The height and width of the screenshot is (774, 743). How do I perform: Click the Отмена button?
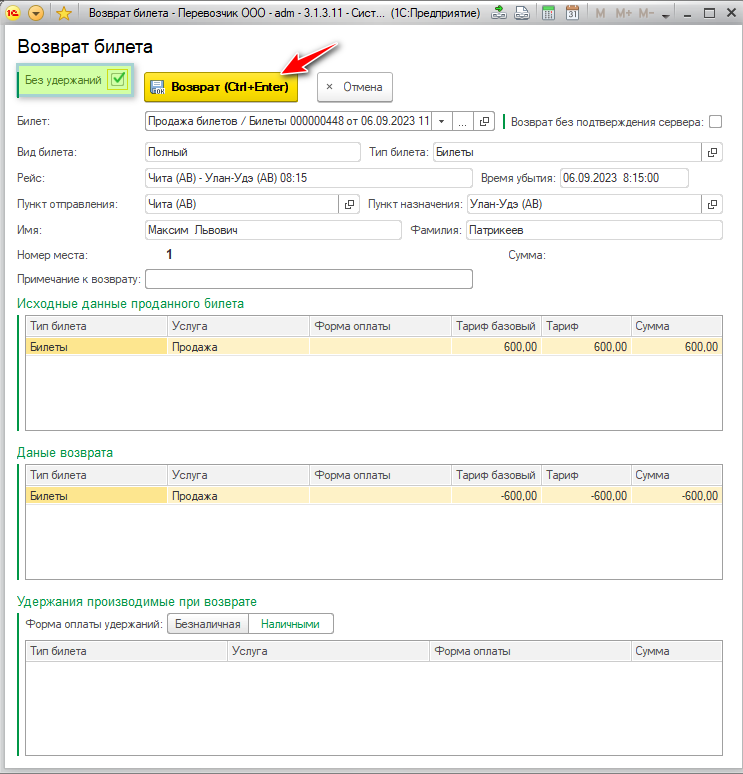click(355, 87)
